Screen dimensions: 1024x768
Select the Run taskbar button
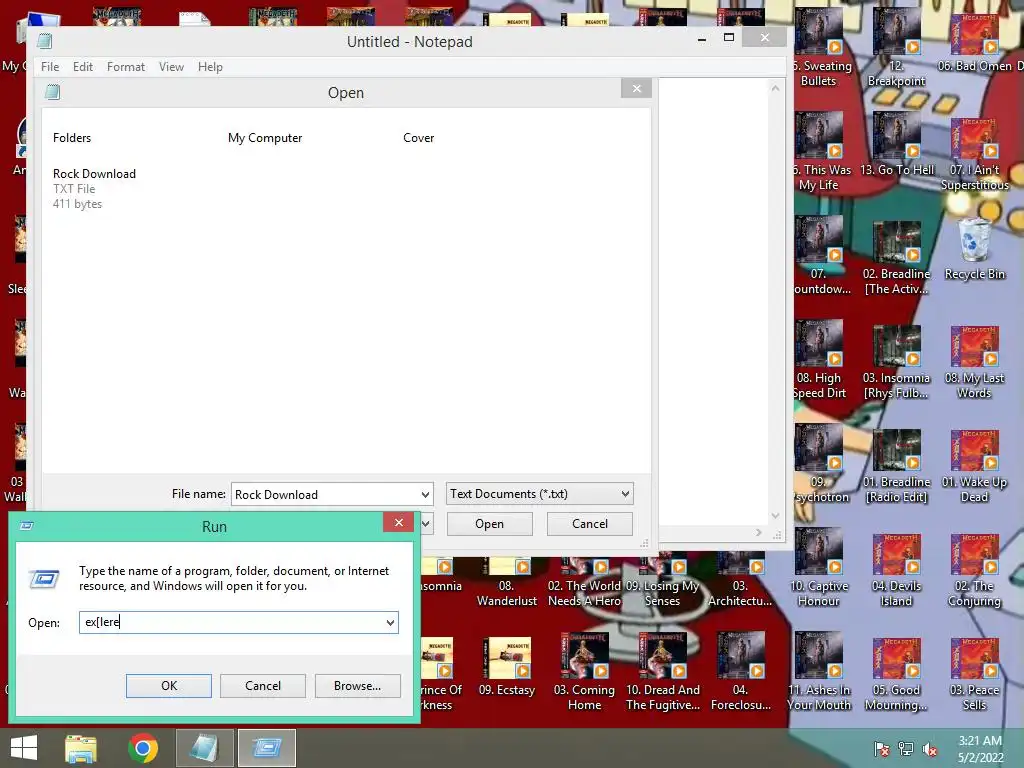point(266,748)
